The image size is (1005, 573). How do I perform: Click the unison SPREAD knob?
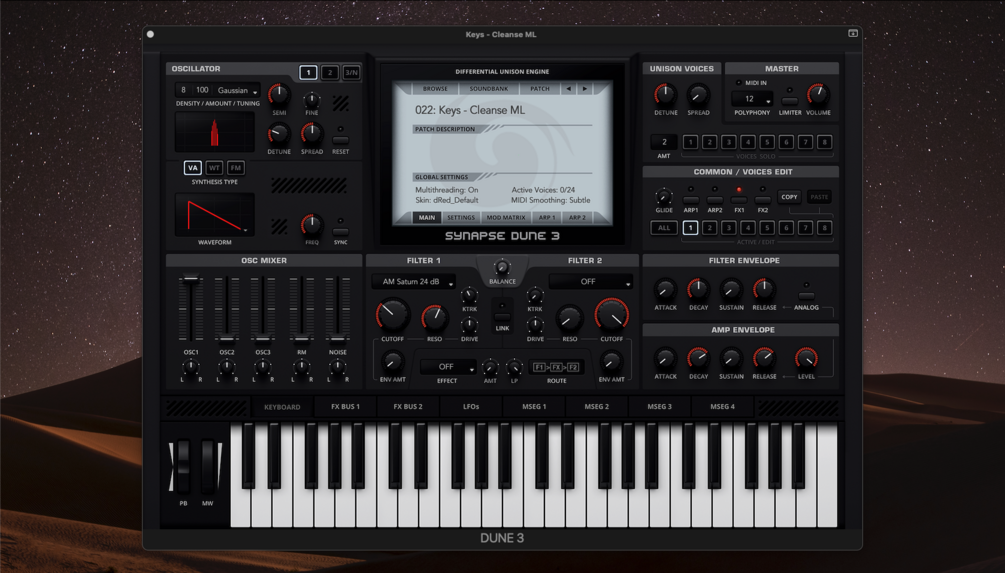[x=698, y=95]
